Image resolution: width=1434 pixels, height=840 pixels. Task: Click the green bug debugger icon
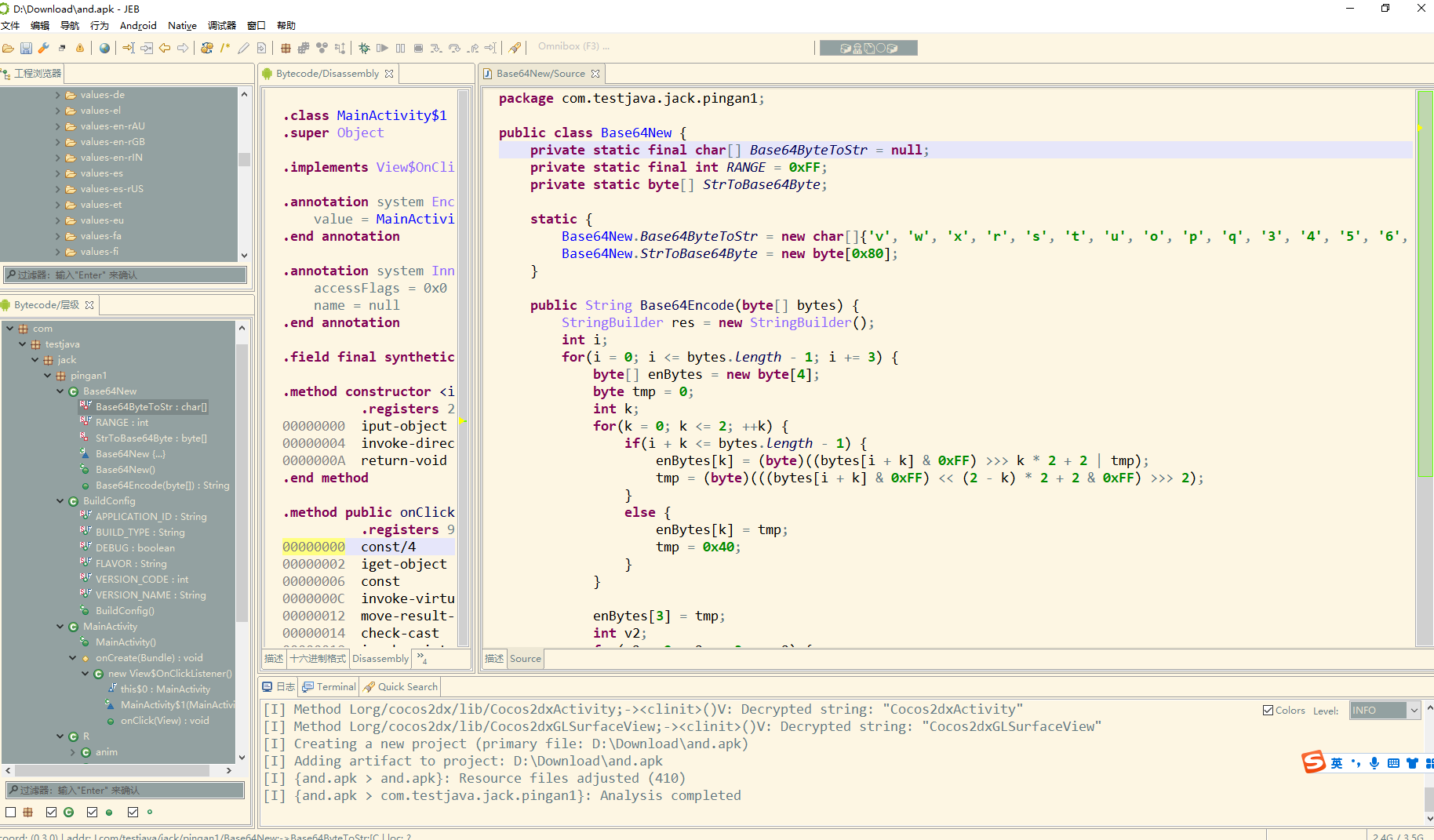pos(364,48)
